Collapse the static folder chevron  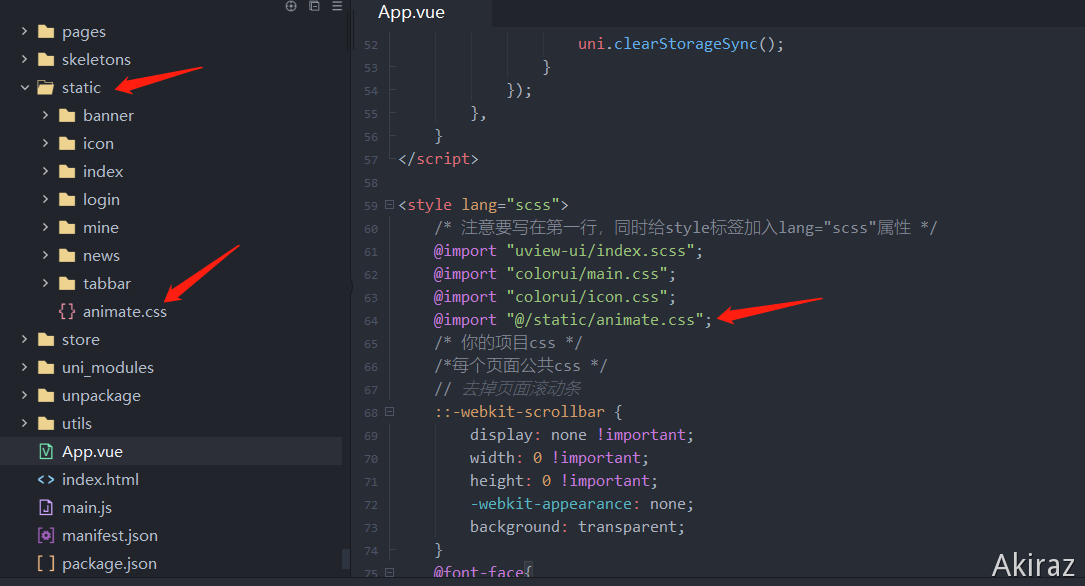pos(24,88)
